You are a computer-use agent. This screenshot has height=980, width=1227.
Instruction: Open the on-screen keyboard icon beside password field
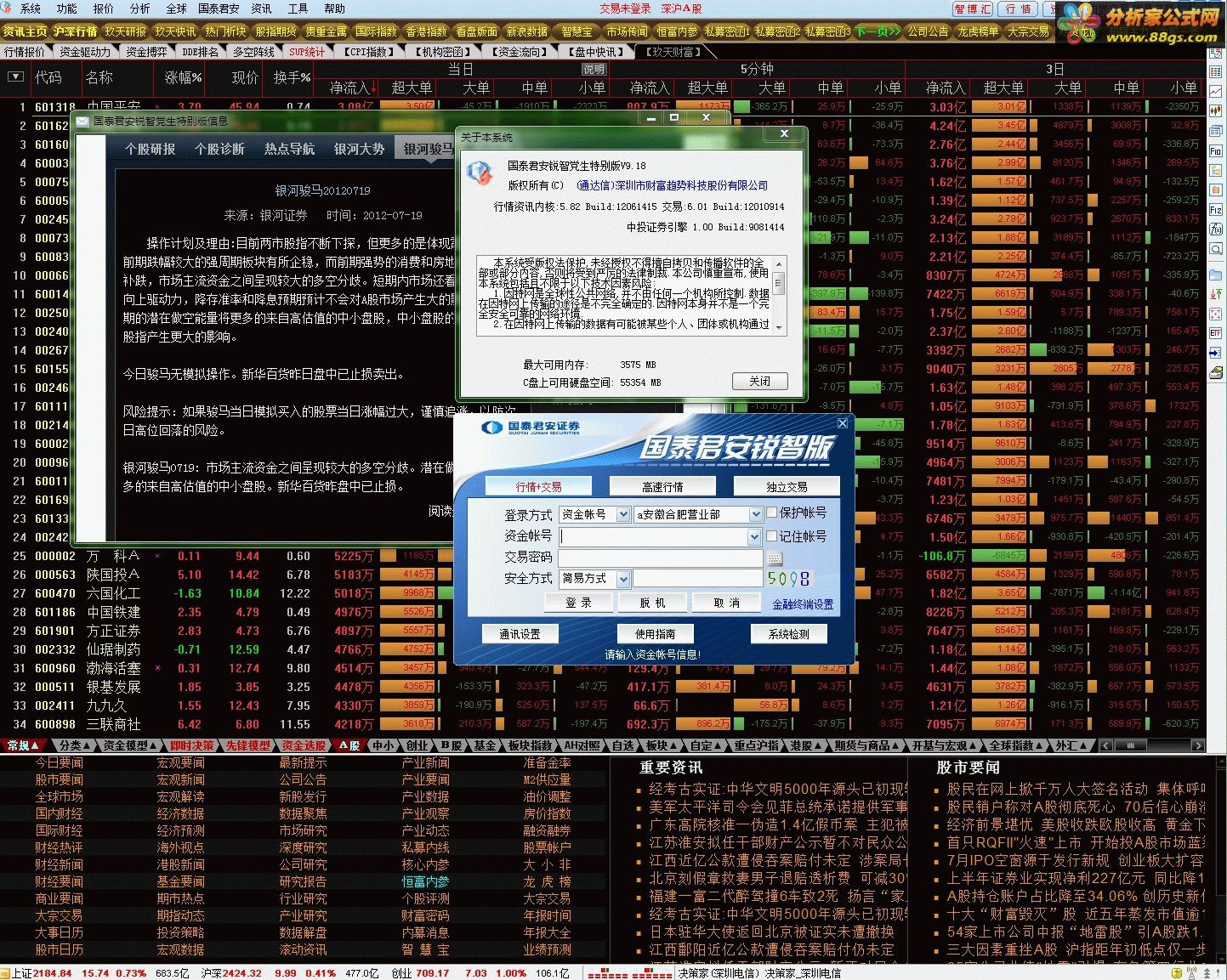774,558
